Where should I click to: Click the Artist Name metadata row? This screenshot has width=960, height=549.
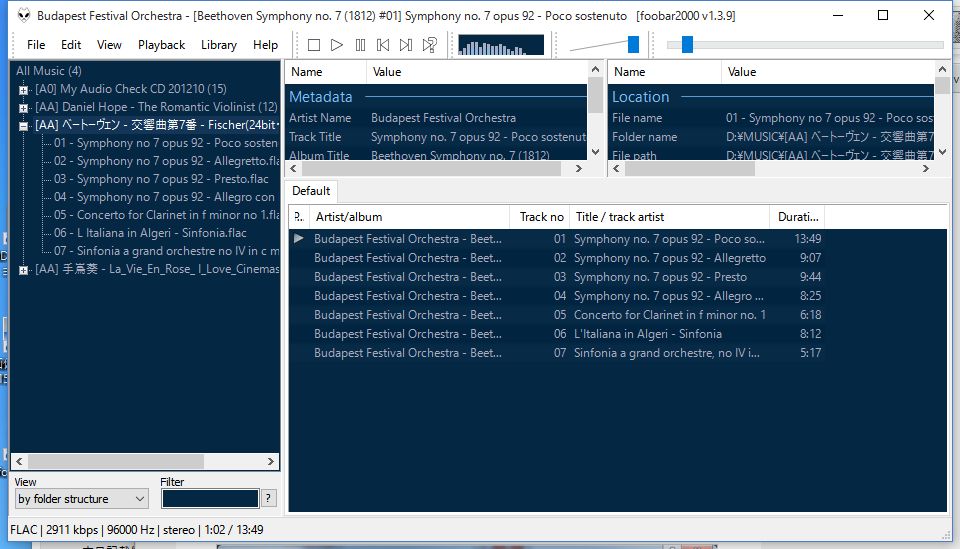coord(437,118)
